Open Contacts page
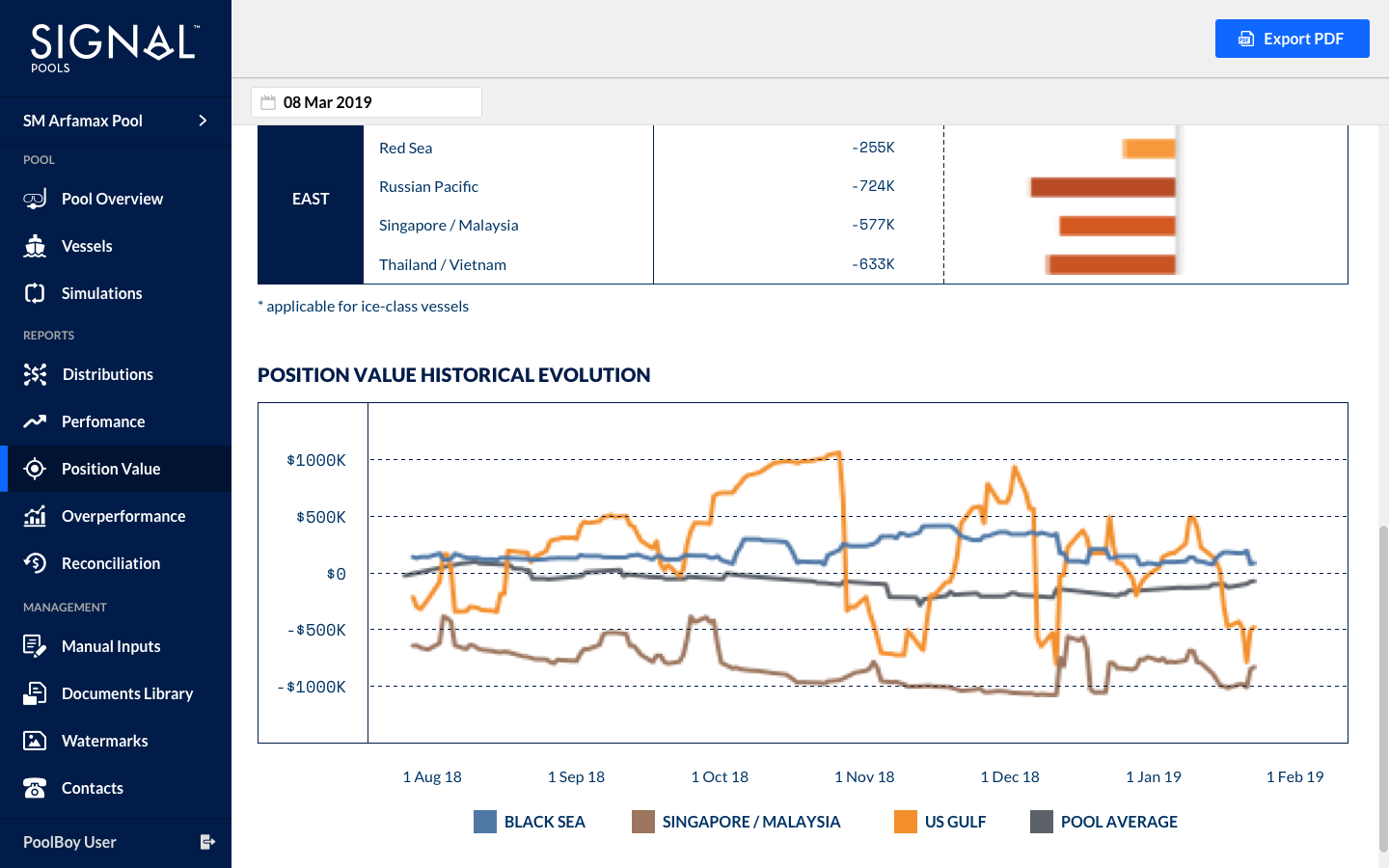 116,788
